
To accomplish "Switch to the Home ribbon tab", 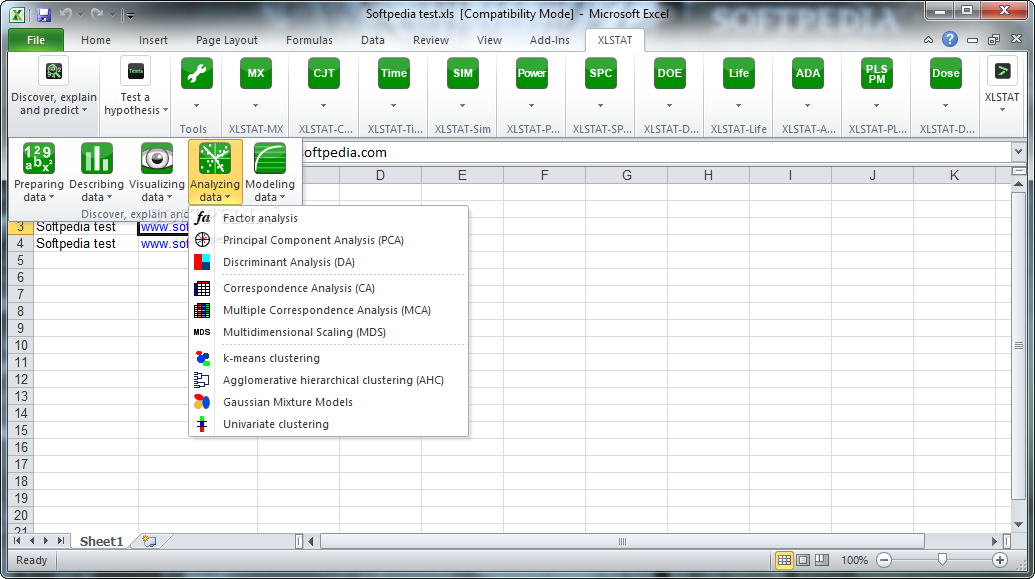I will click(x=96, y=40).
